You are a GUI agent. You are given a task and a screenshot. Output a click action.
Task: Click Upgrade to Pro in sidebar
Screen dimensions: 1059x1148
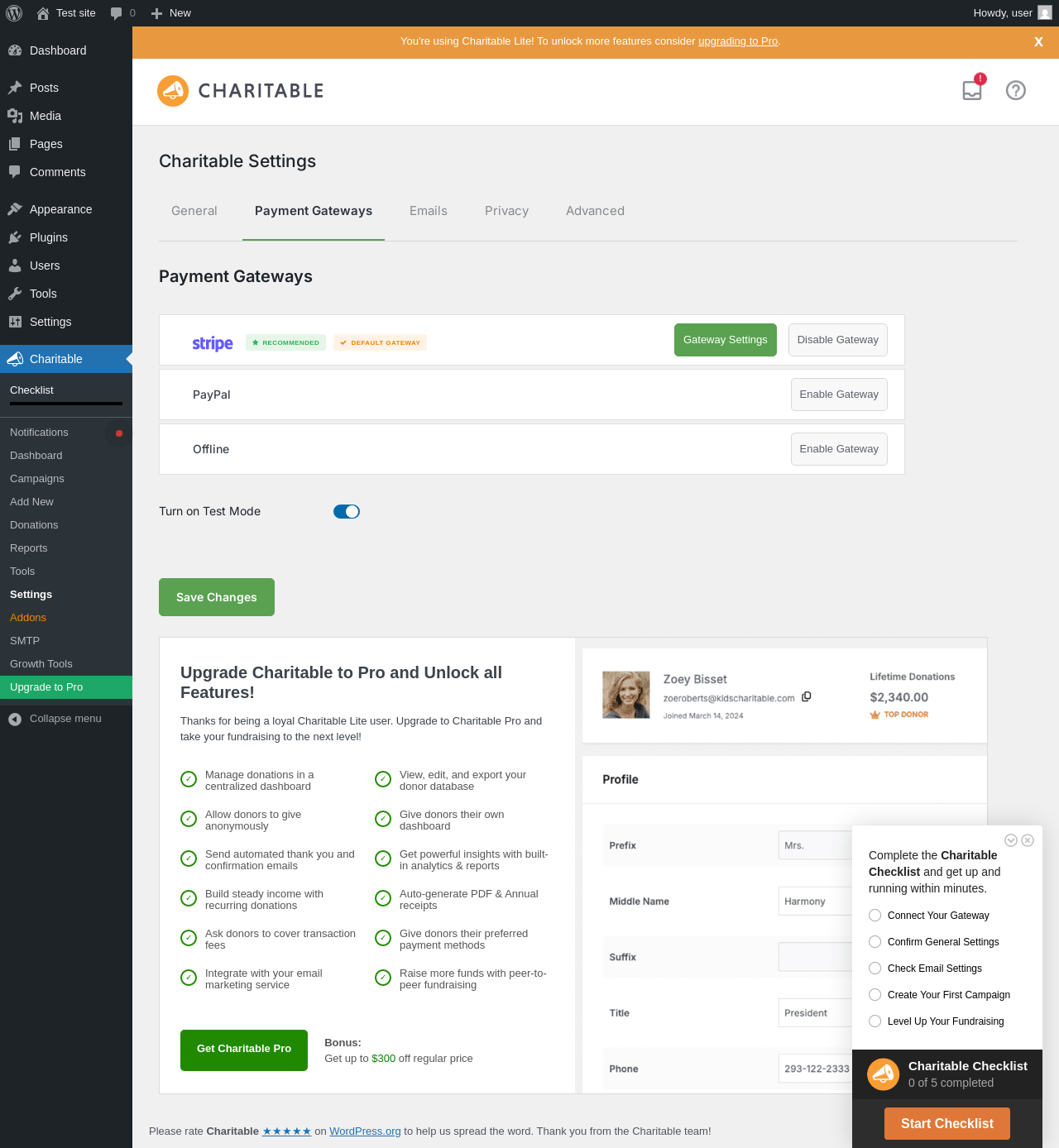[x=66, y=687]
